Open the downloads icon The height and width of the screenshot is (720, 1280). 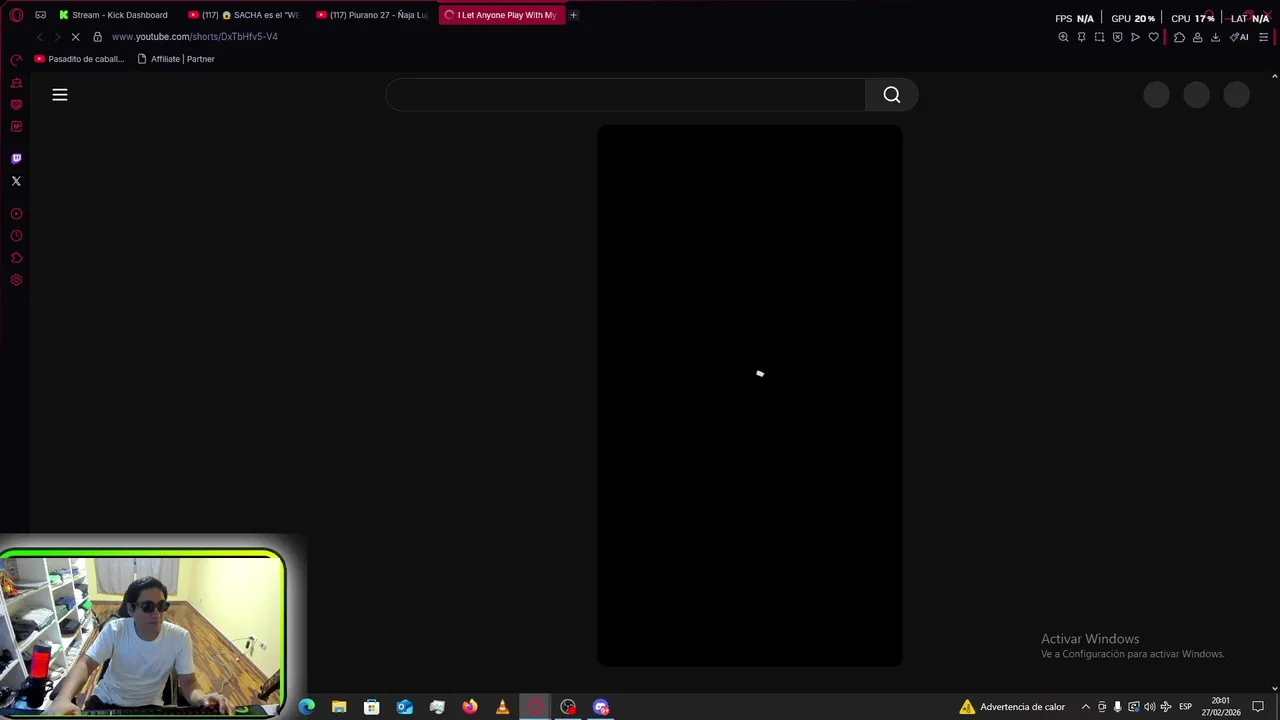coord(1215,37)
